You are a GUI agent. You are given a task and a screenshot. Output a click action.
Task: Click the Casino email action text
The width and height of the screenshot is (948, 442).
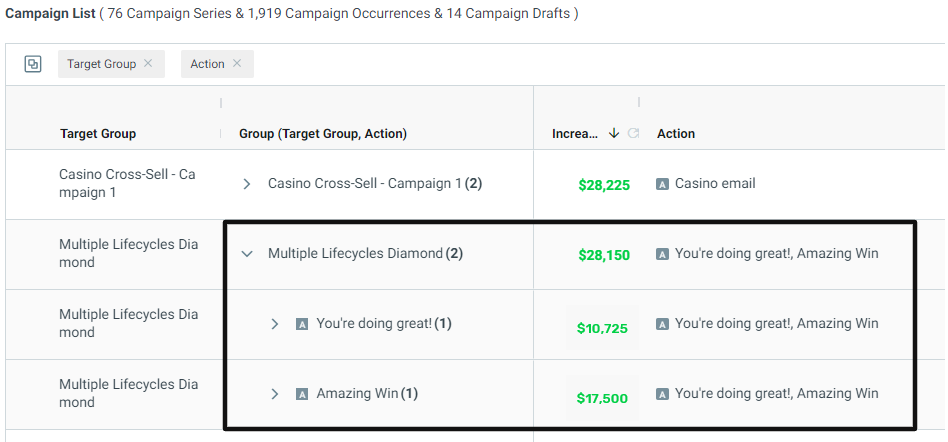(x=715, y=184)
